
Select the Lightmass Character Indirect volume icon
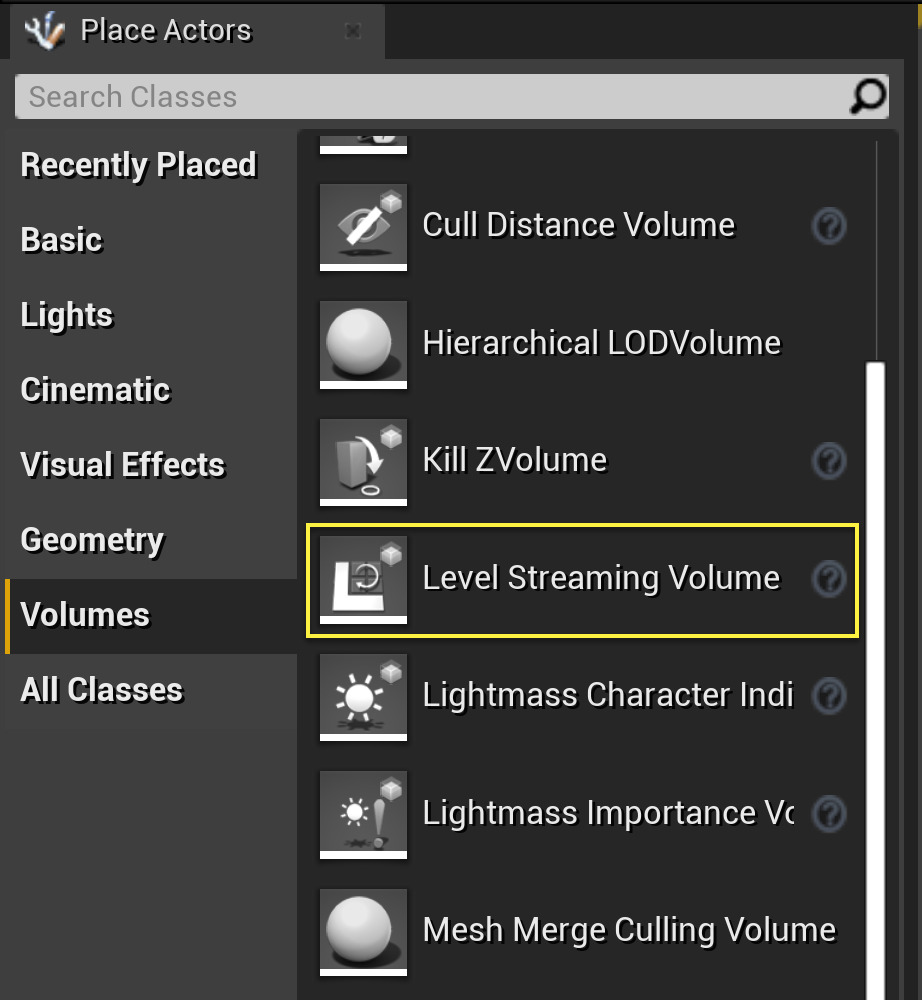pos(363,697)
